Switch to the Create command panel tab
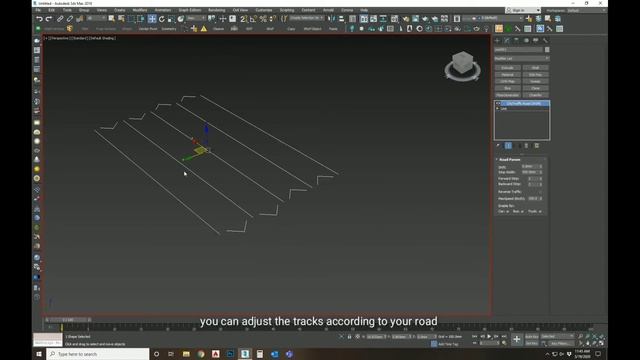640x360 pixels. coord(497,40)
